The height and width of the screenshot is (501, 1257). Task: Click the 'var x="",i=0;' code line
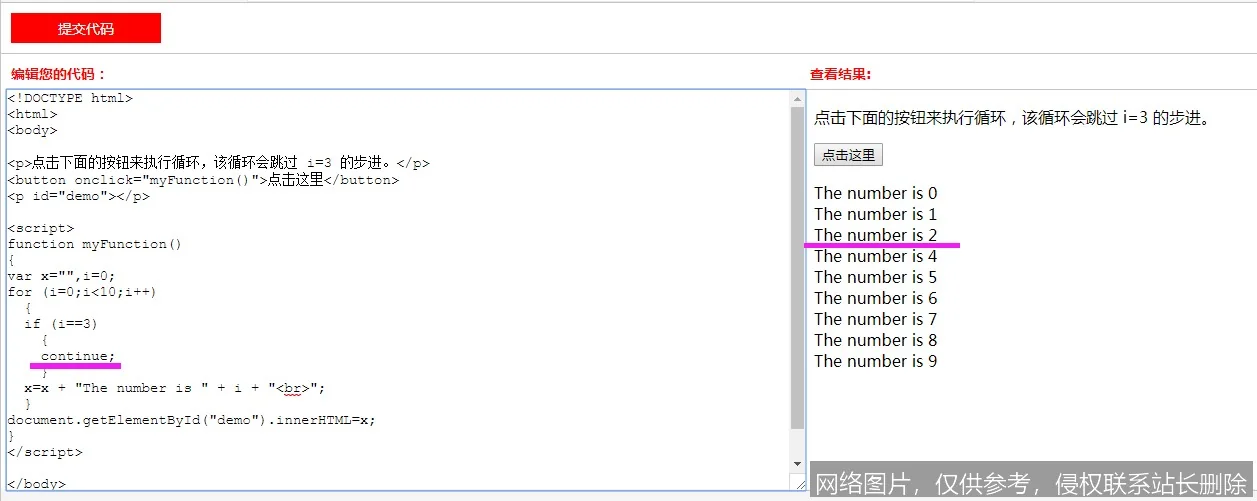(61, 276)
